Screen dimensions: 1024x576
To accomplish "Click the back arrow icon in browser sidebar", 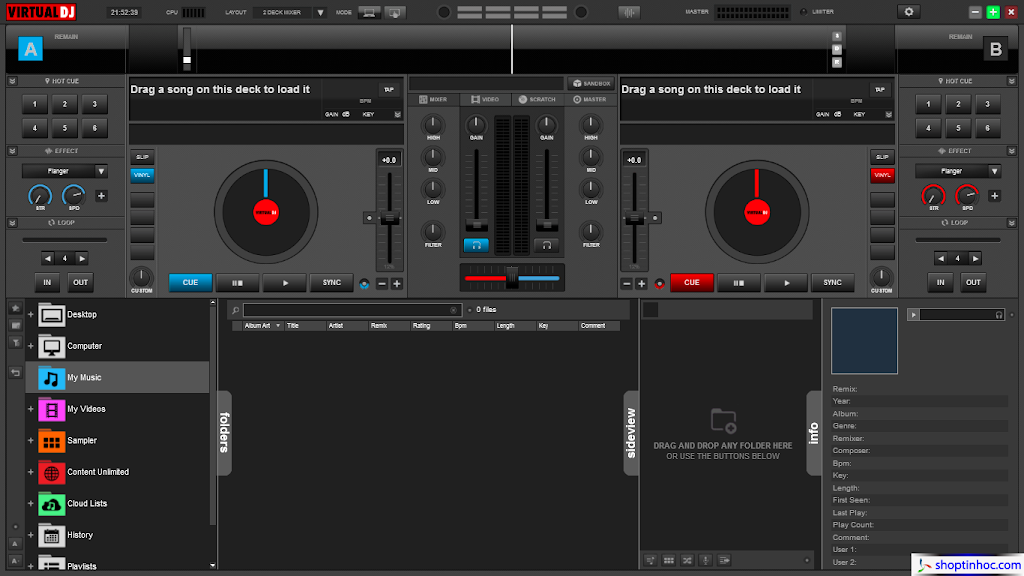I will coord(15,372).
